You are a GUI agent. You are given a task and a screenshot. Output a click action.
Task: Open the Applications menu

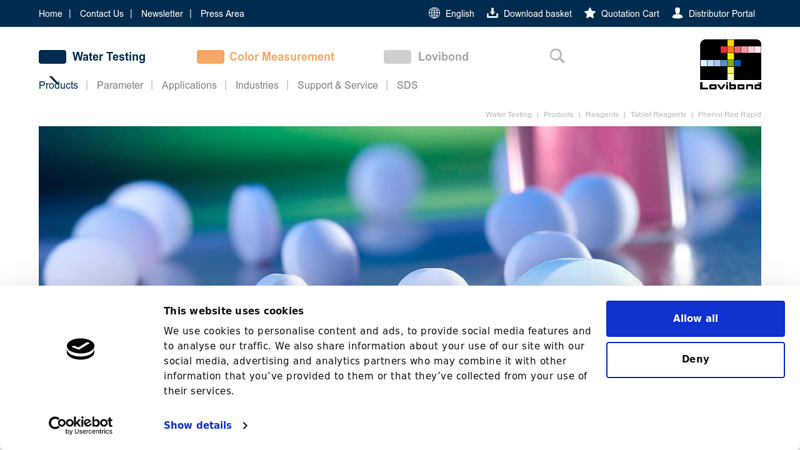pyautogui.click(x=189, y=86)
